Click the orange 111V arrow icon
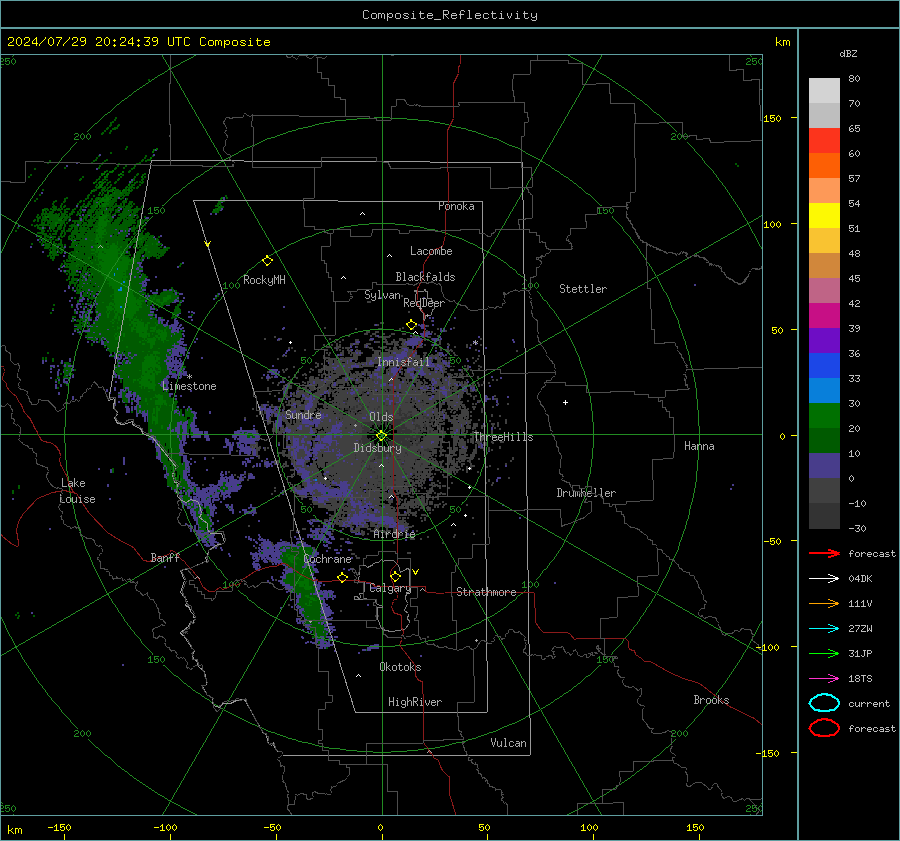The width and height of the screenshot is (900, 841). click(824, 603)
